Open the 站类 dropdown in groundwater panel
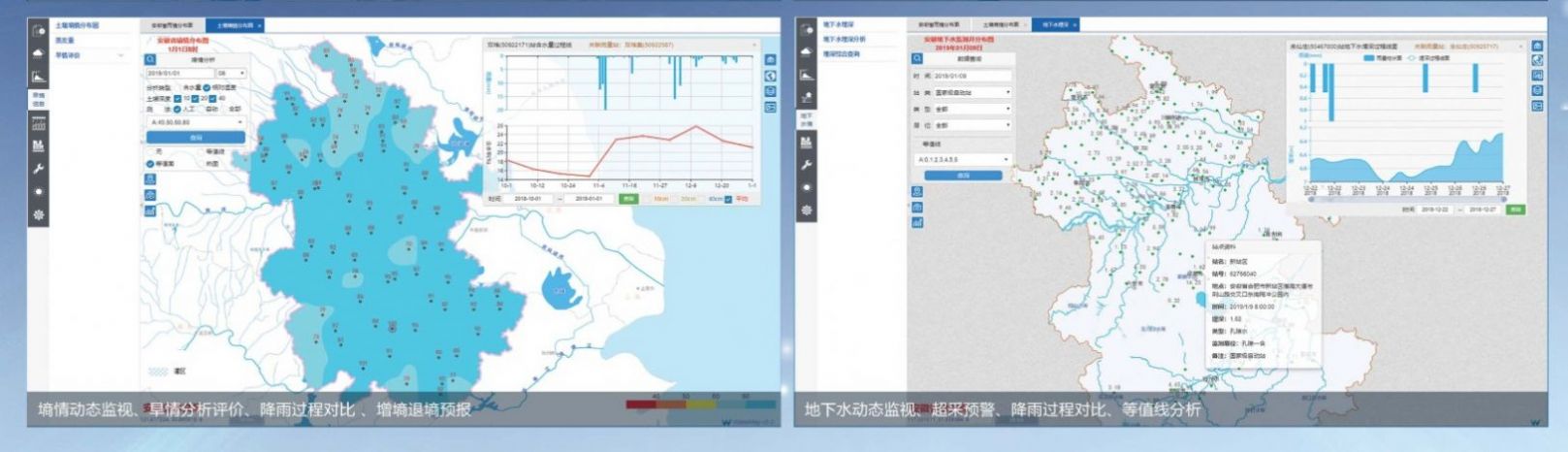 974,93
